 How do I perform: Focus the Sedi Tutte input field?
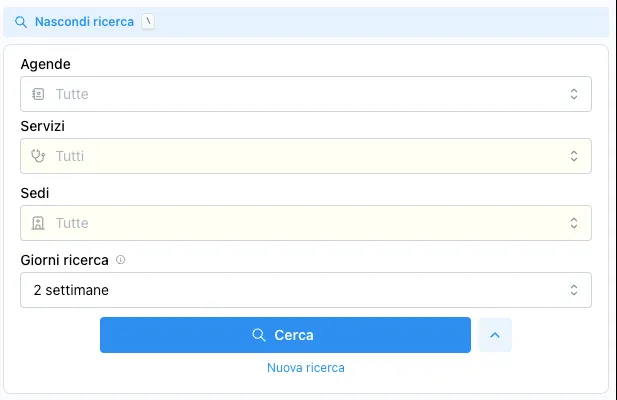(300, 223)
